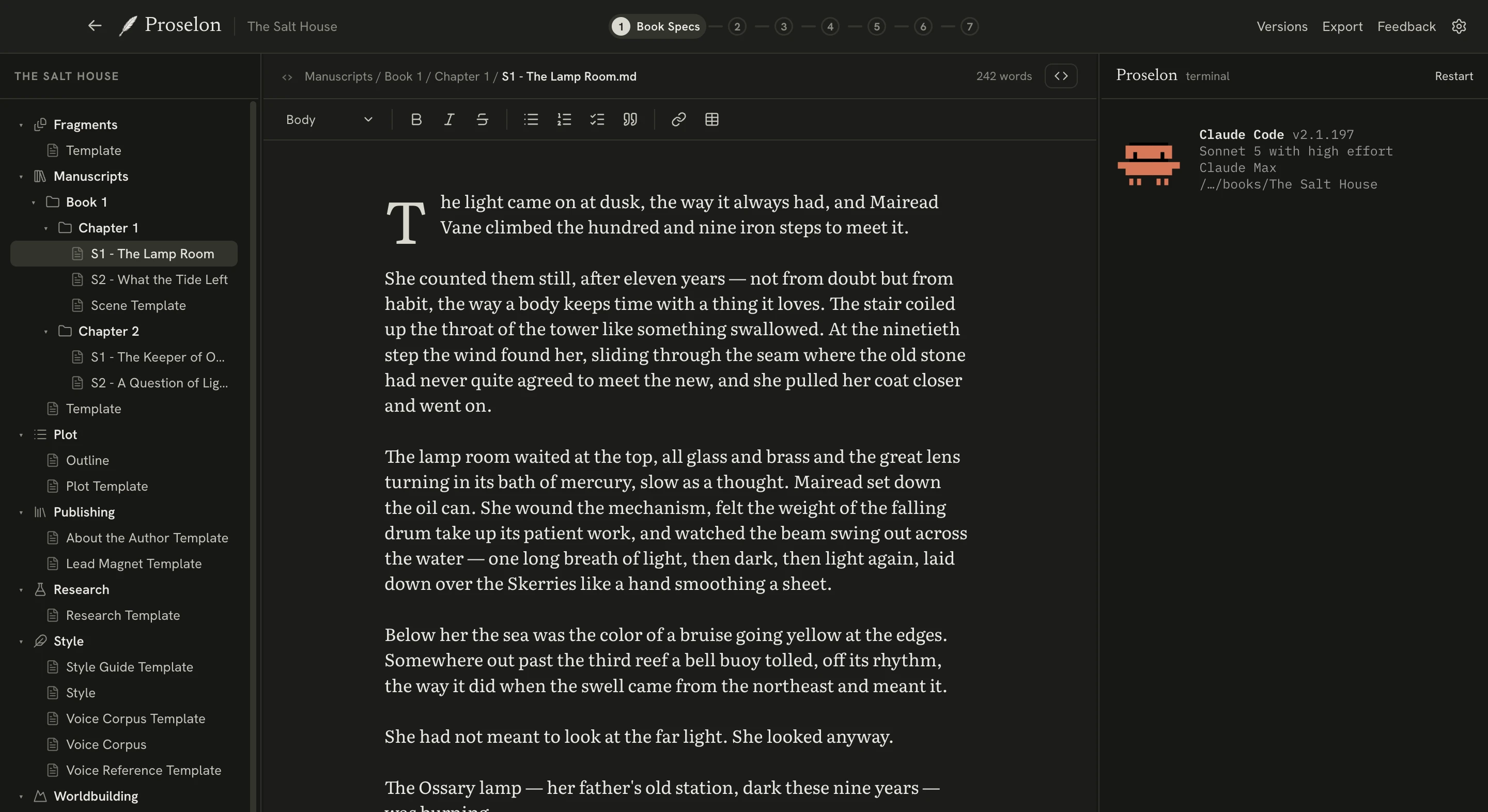
Task: Apply strikethrough formatting
Action: pyautogui.click(x=483, y=119)
